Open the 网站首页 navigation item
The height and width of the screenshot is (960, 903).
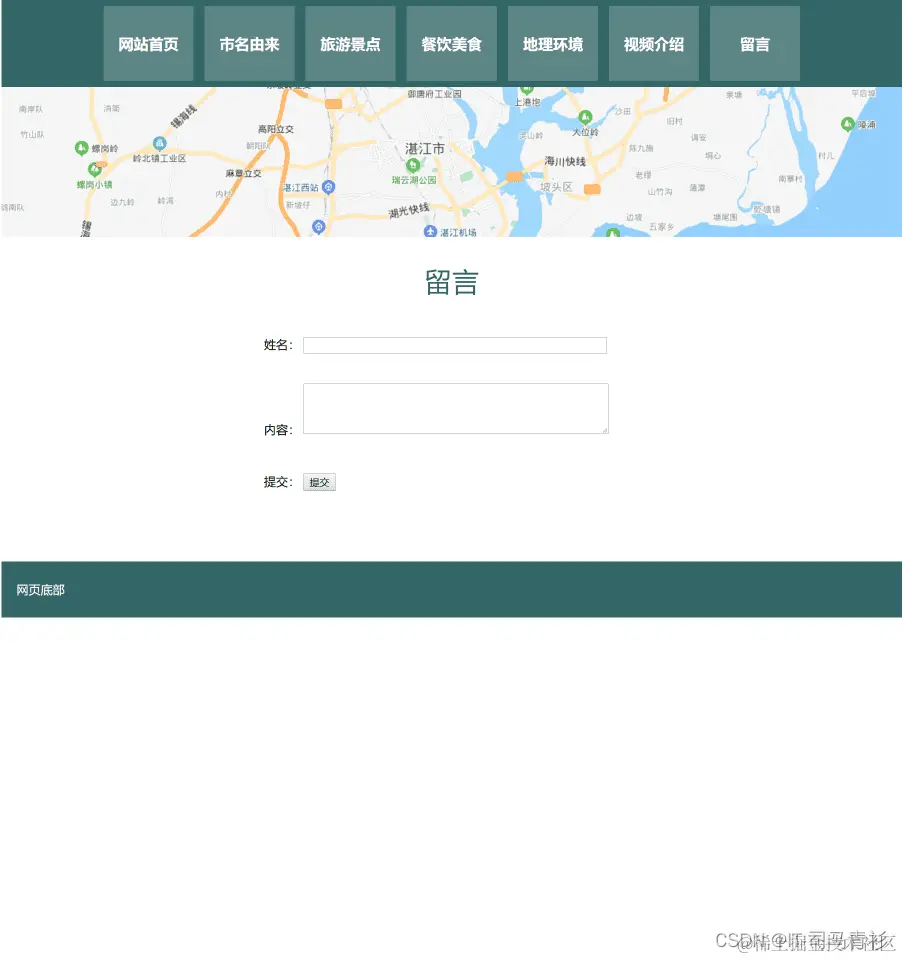pyautogui.click(x=148, y=43)
